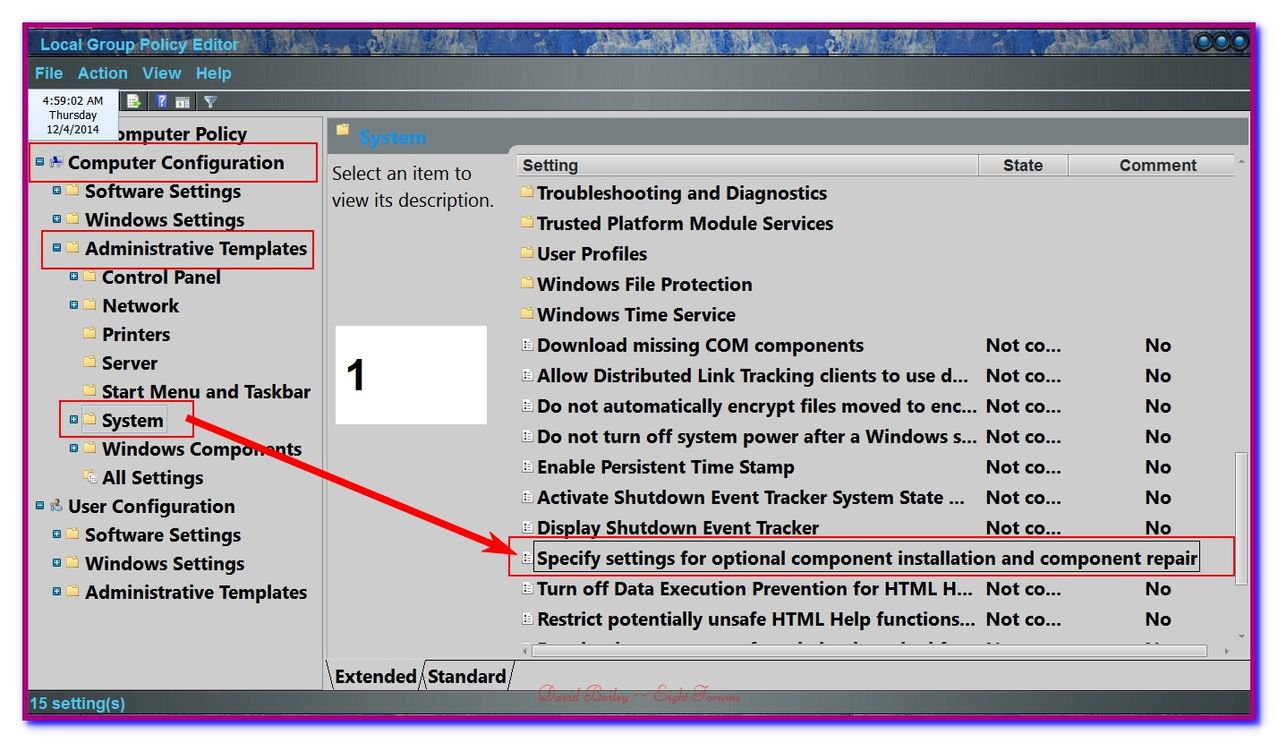Click the Export List toolbar icon

click(x=134, y=101)
